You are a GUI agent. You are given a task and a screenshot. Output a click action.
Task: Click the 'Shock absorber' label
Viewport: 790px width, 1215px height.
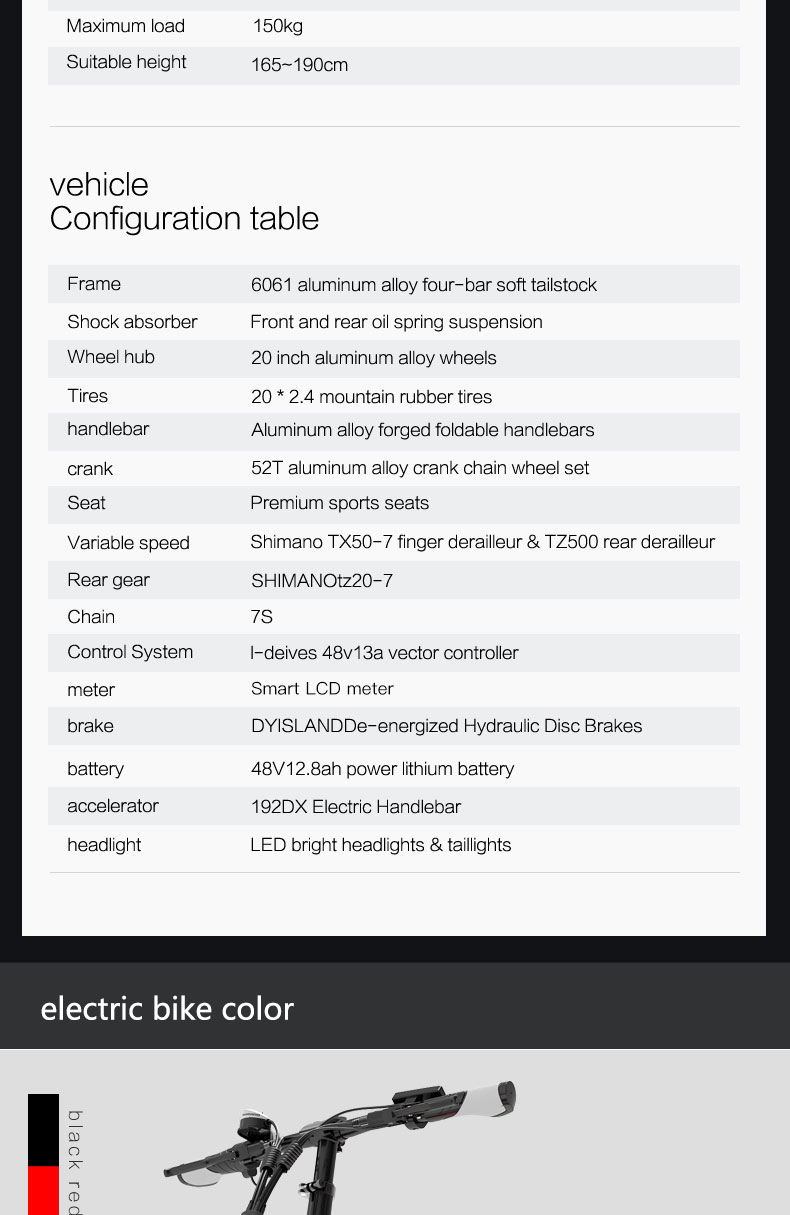click(132, 322)
